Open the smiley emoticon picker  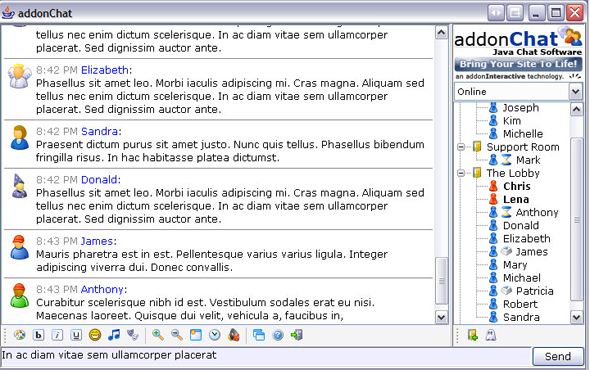95,335
